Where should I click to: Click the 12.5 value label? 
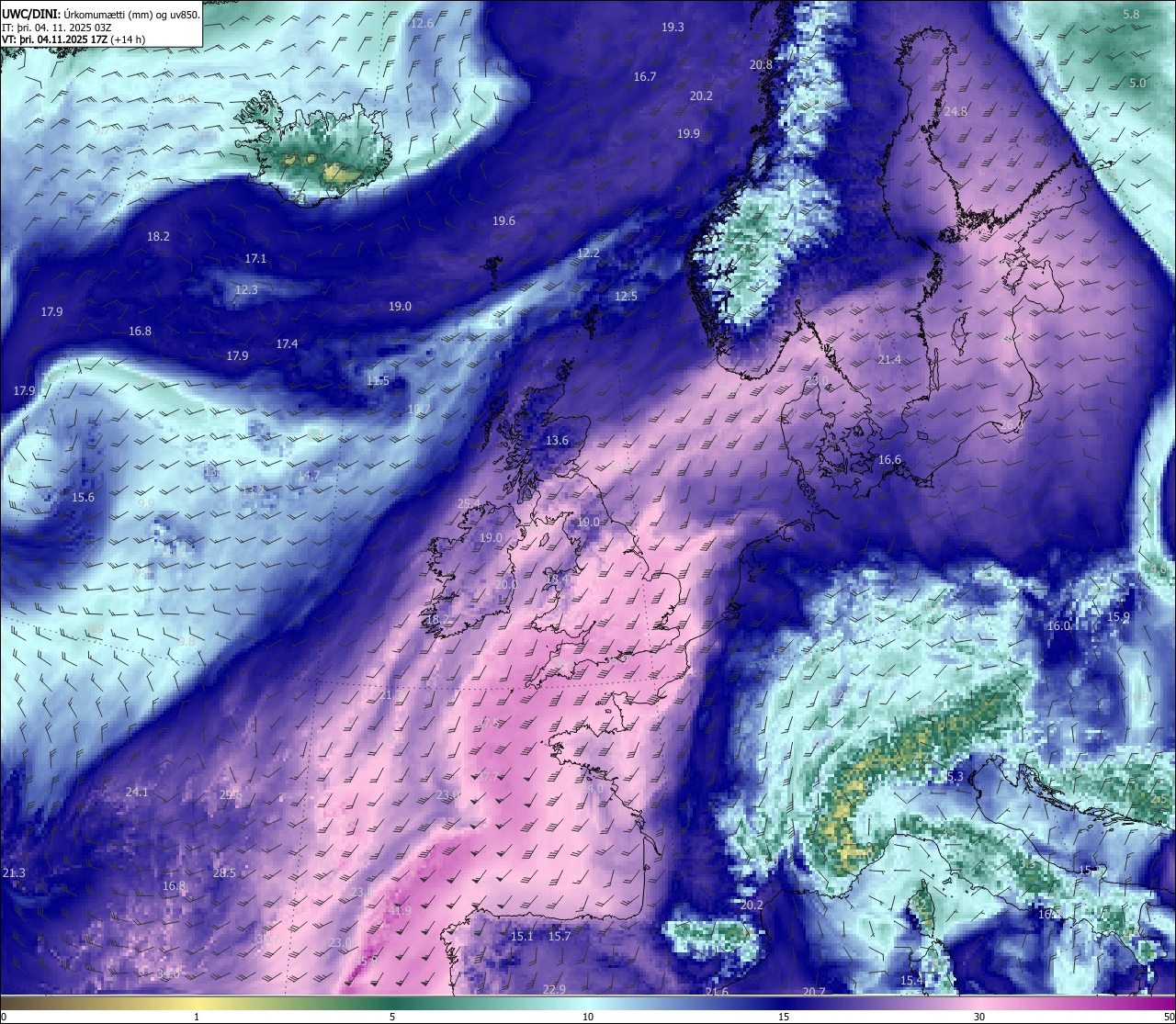click(x=626, y=297)
